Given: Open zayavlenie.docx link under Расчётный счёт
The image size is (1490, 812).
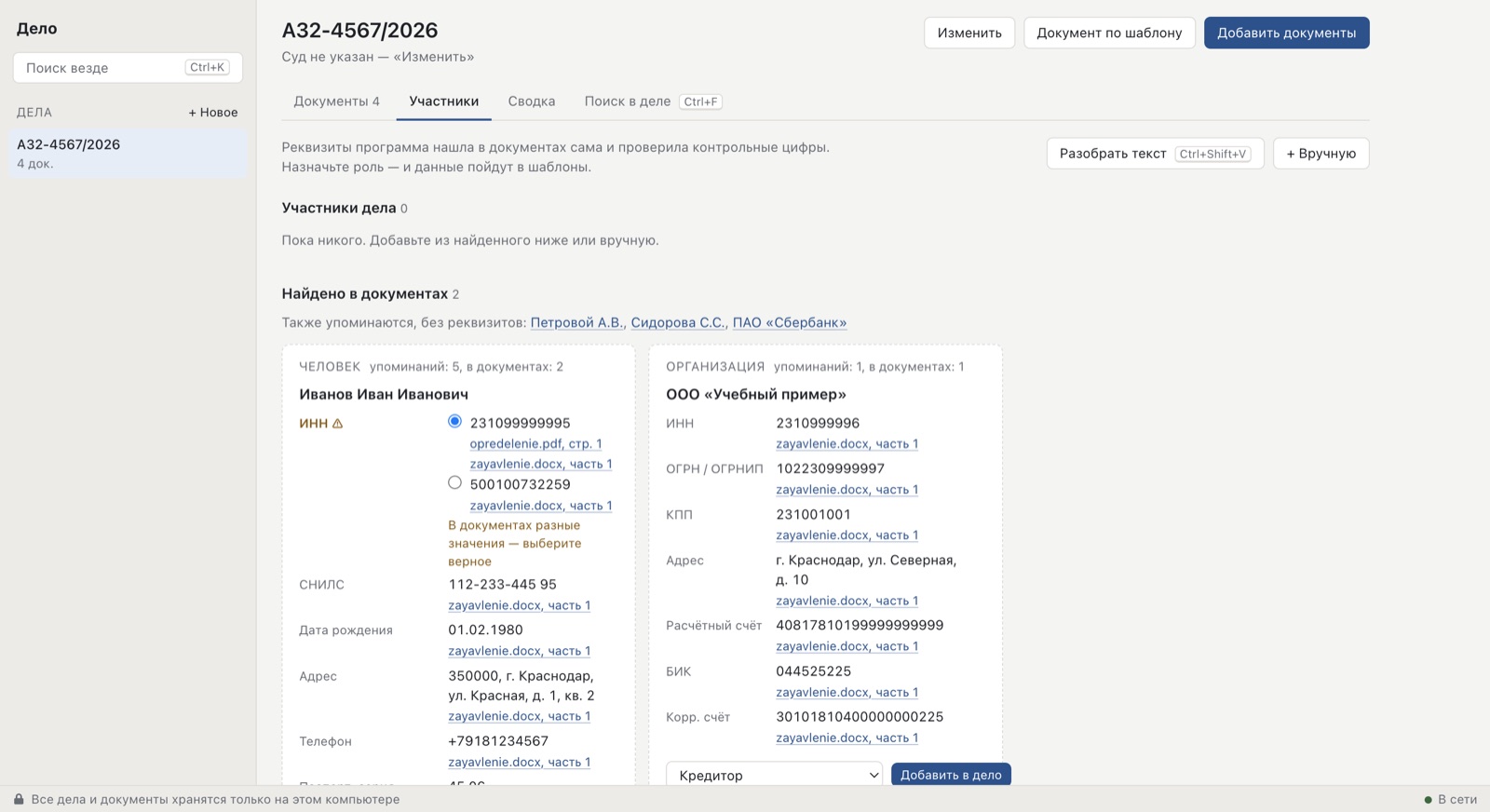Looking at the screenshot, I should pos(847,646).
